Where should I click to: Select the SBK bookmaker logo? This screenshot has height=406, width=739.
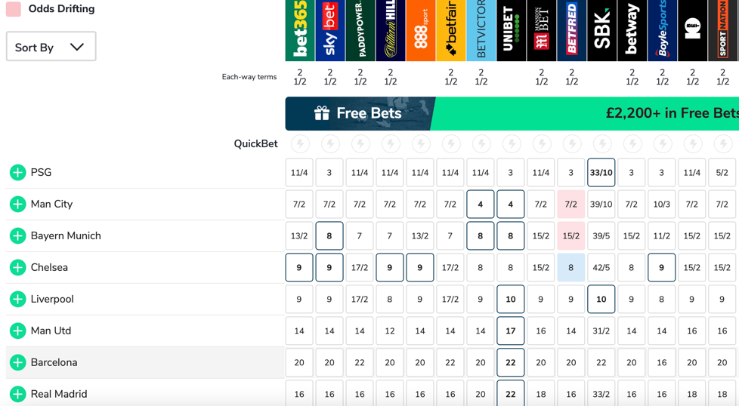pyautogui.click(x=601, y=30)
